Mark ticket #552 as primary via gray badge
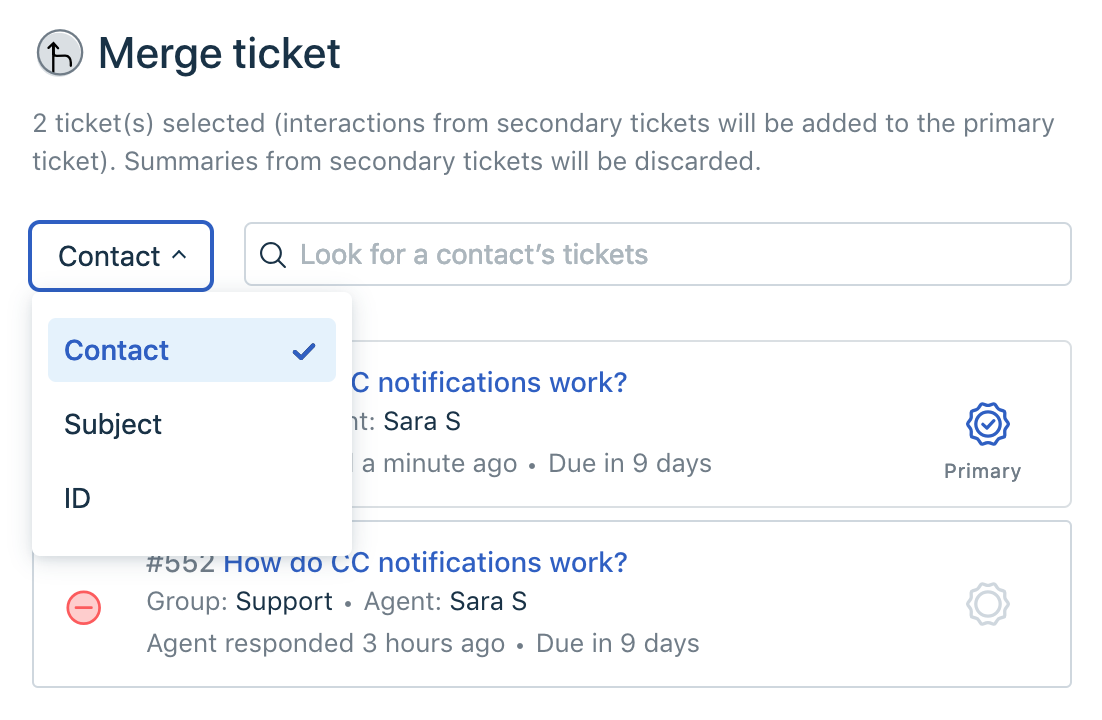1102x720 pixels. [987, 604]
